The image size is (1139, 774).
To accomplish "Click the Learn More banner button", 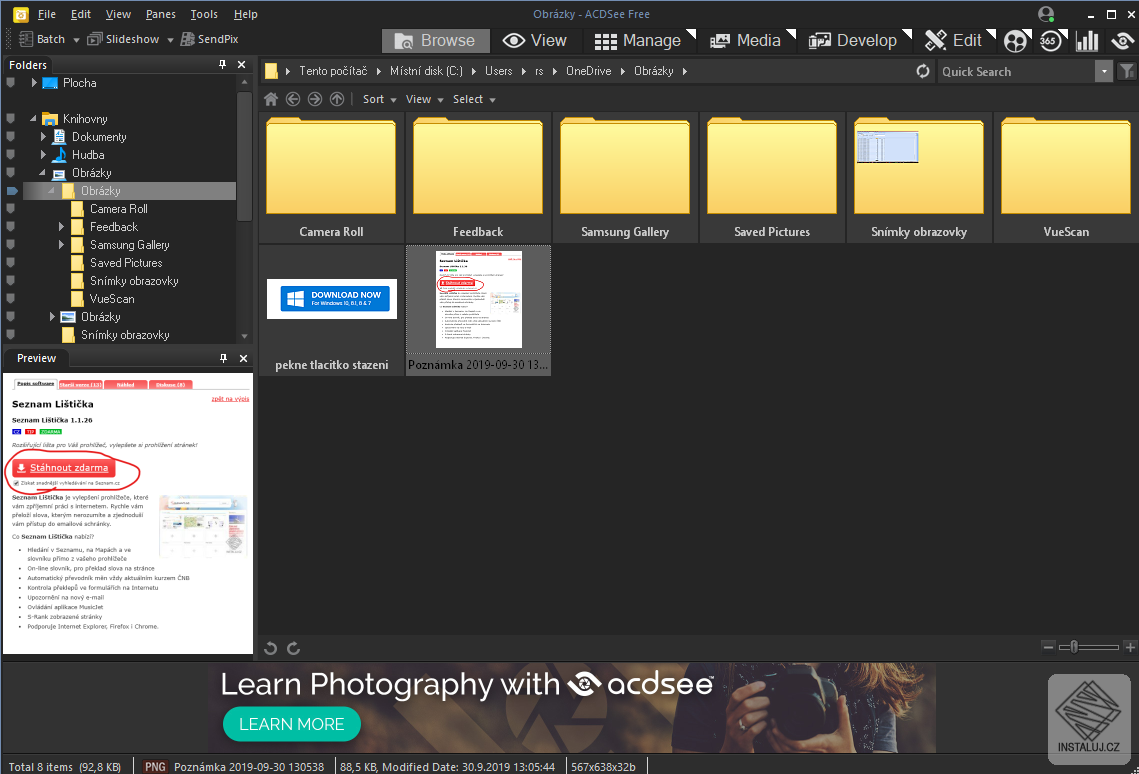I will click(291, 724).
